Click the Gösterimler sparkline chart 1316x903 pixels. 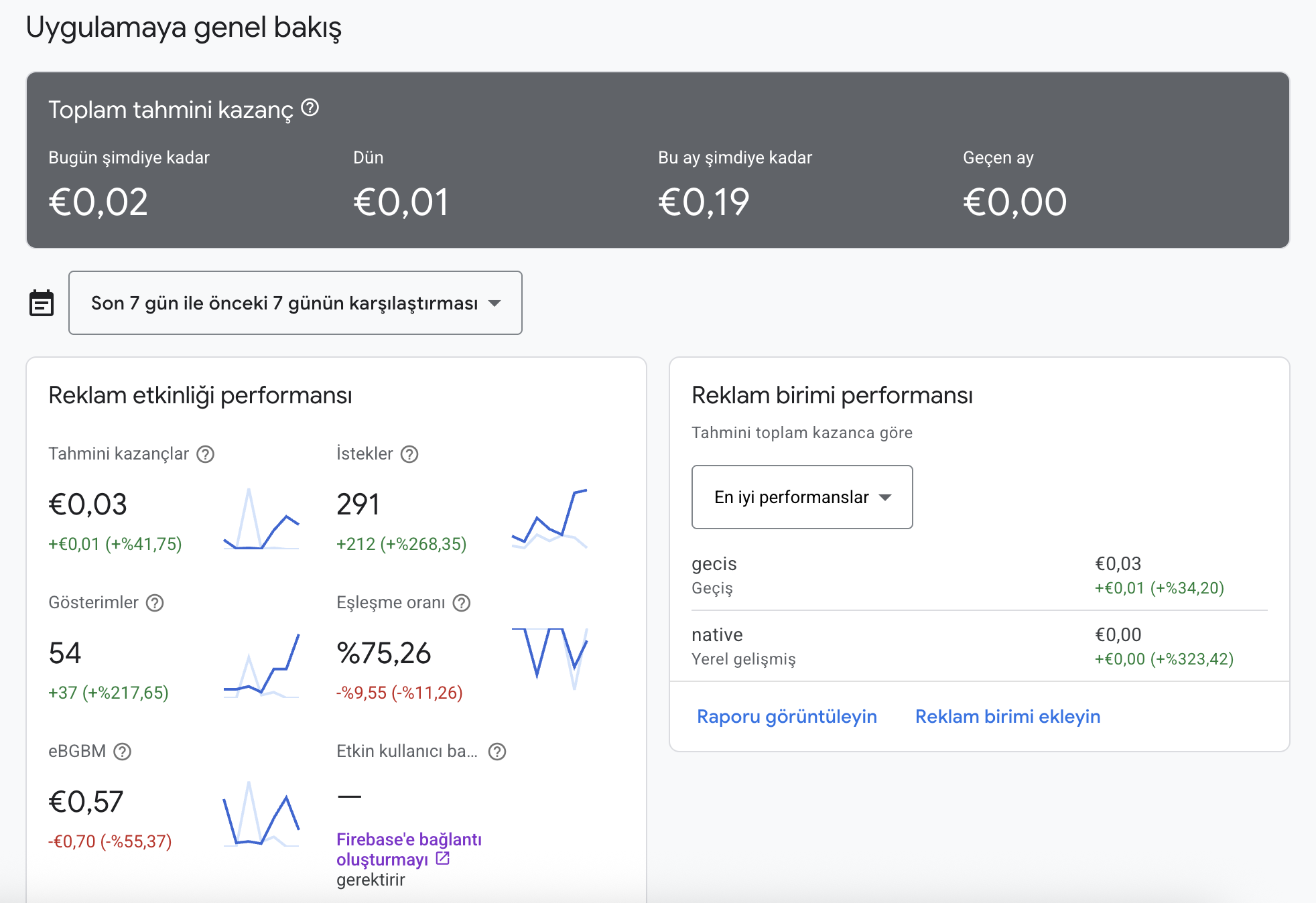[x=261, y=665]
